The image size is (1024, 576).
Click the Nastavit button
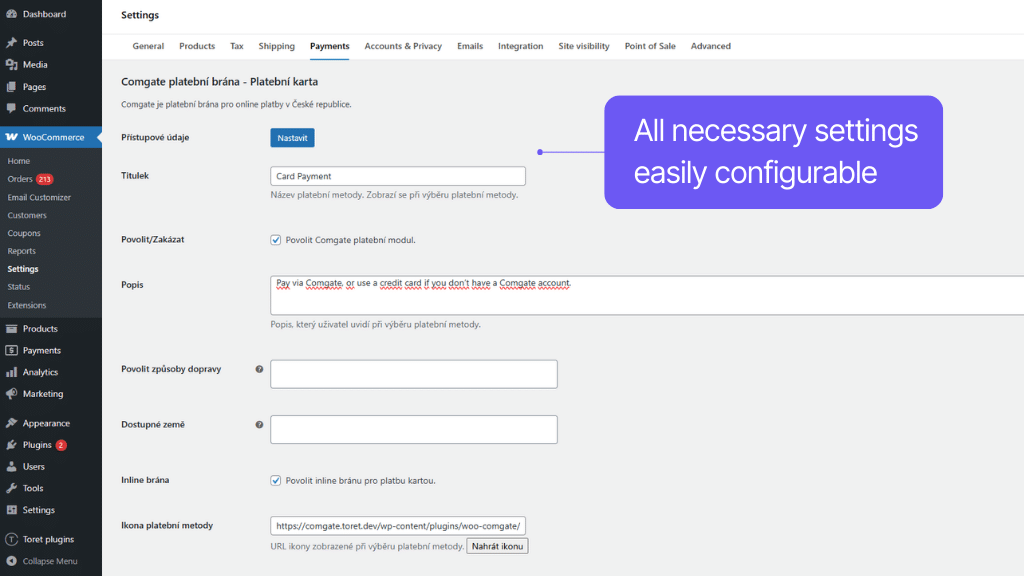[292, 137]
